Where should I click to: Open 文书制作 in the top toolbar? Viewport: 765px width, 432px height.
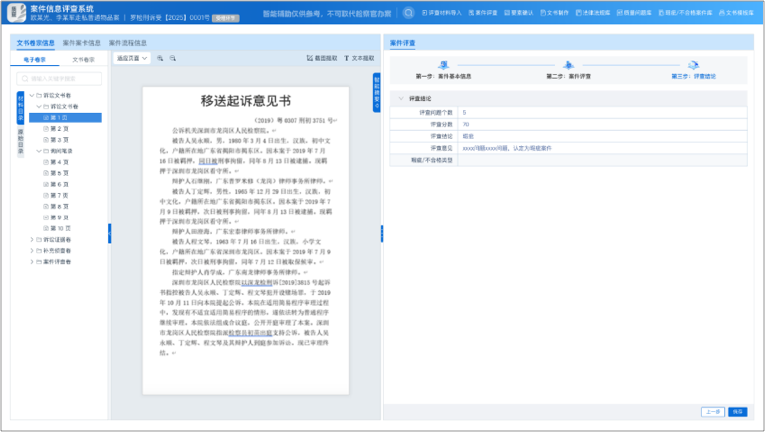[554, 13]
